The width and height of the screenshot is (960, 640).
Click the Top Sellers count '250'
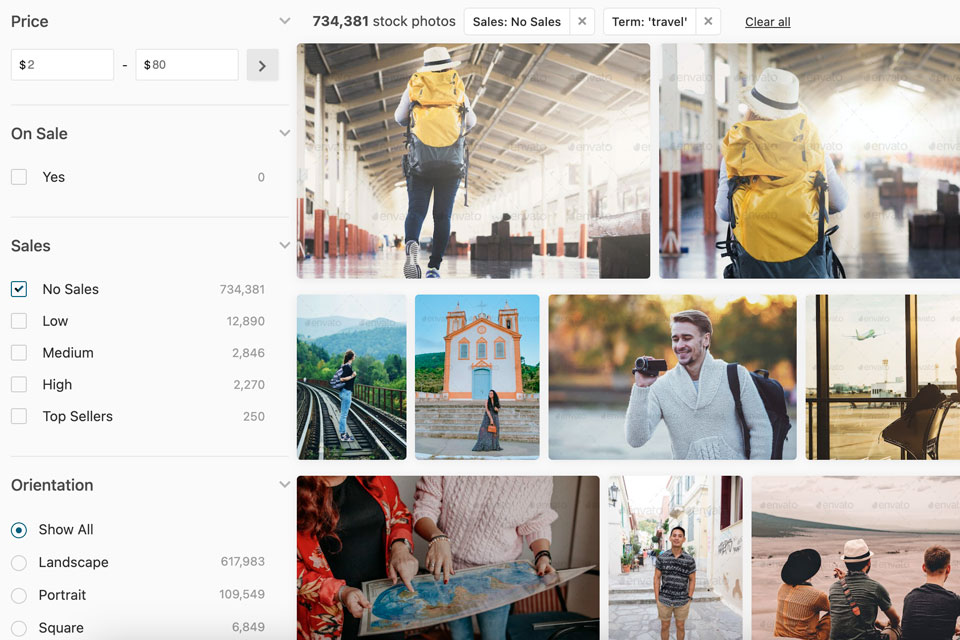point(254,416)
